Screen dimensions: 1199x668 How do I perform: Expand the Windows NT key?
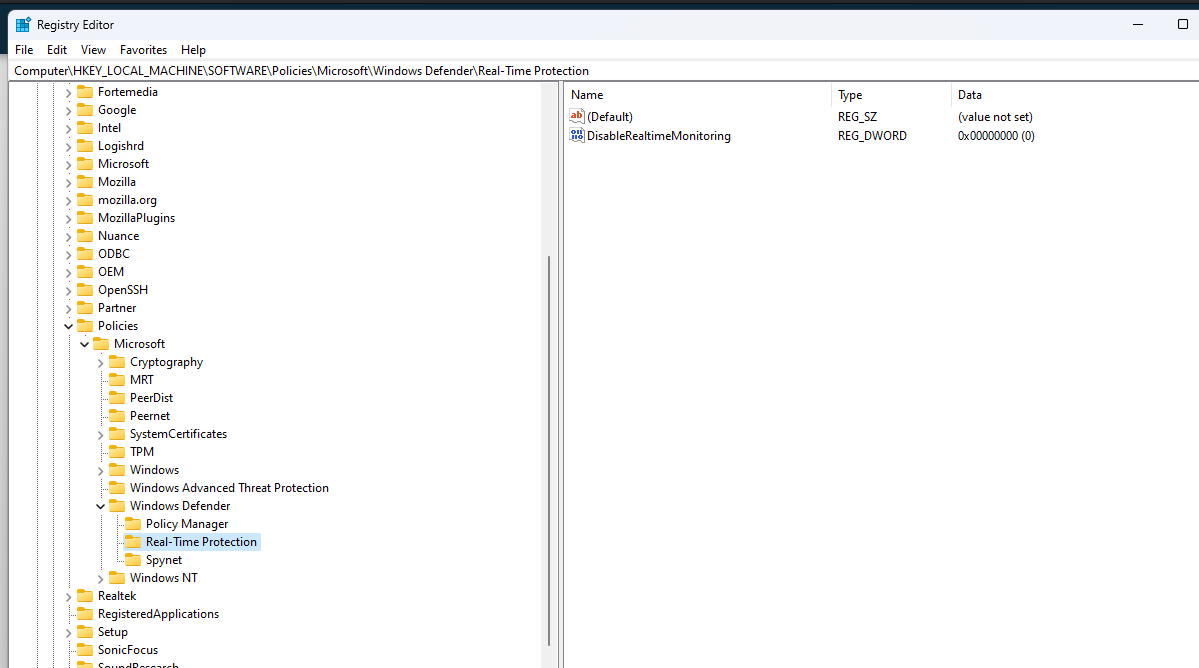coord(100,579)
